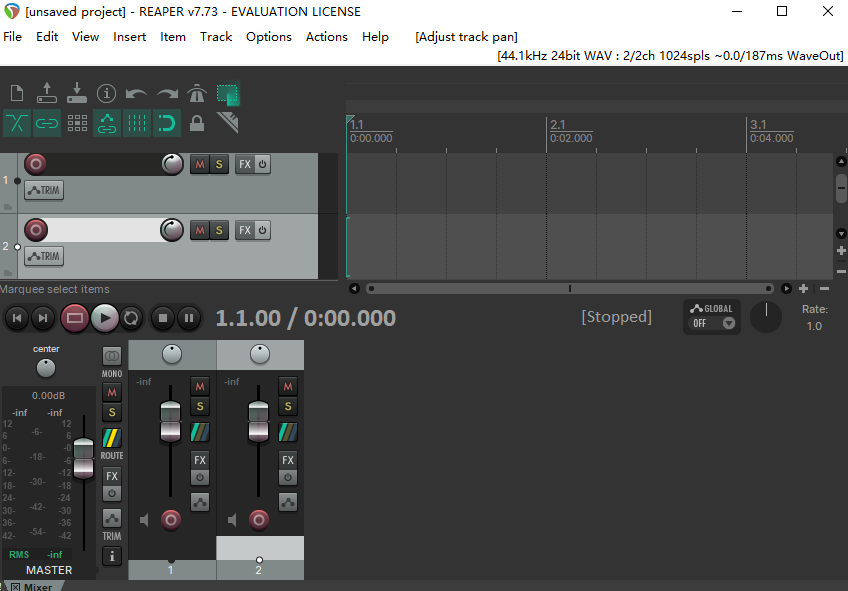Zoom in horizontally with plus button

point(804,289)
